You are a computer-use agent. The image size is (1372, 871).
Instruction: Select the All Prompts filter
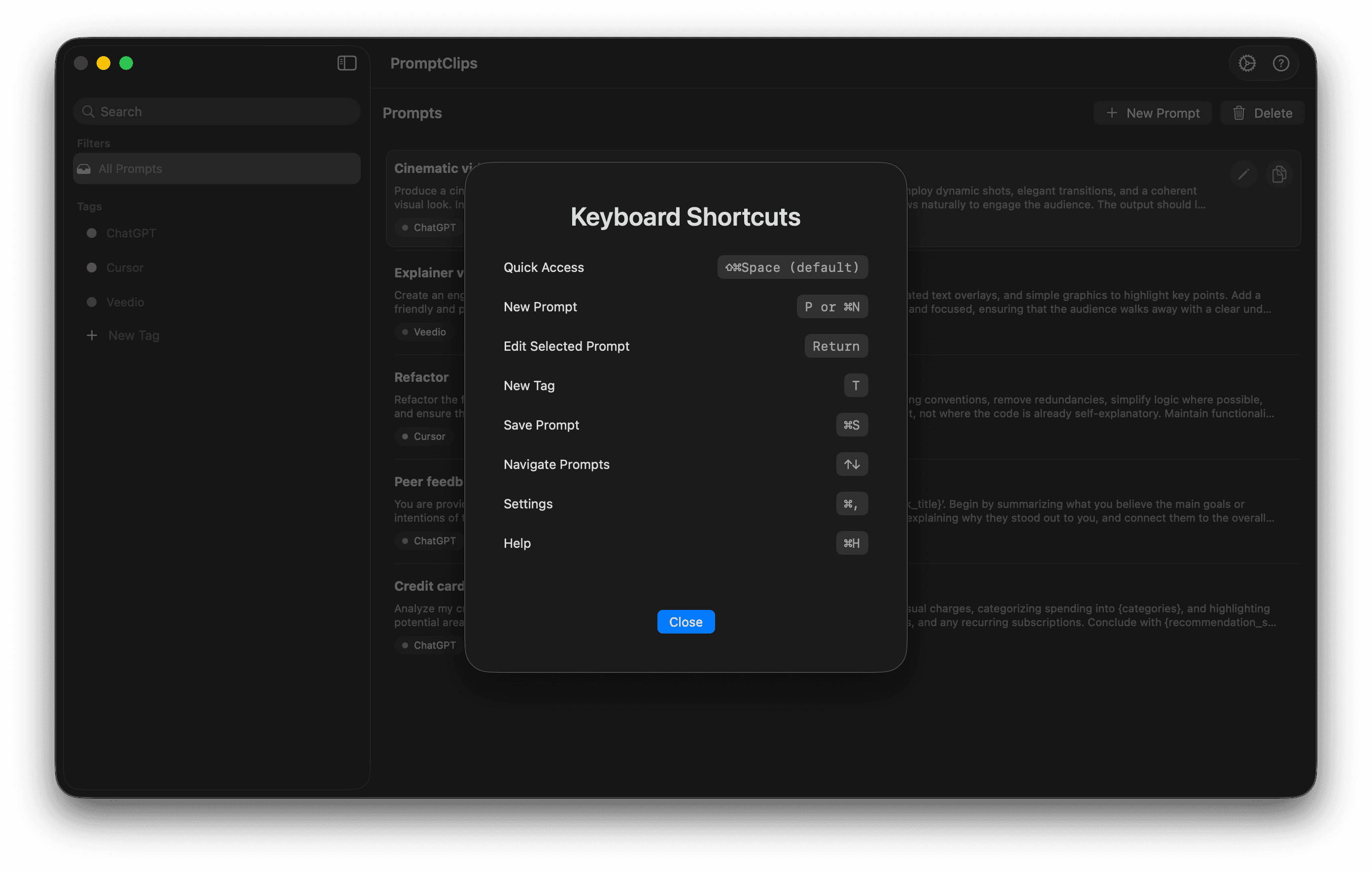coord(216,168)
